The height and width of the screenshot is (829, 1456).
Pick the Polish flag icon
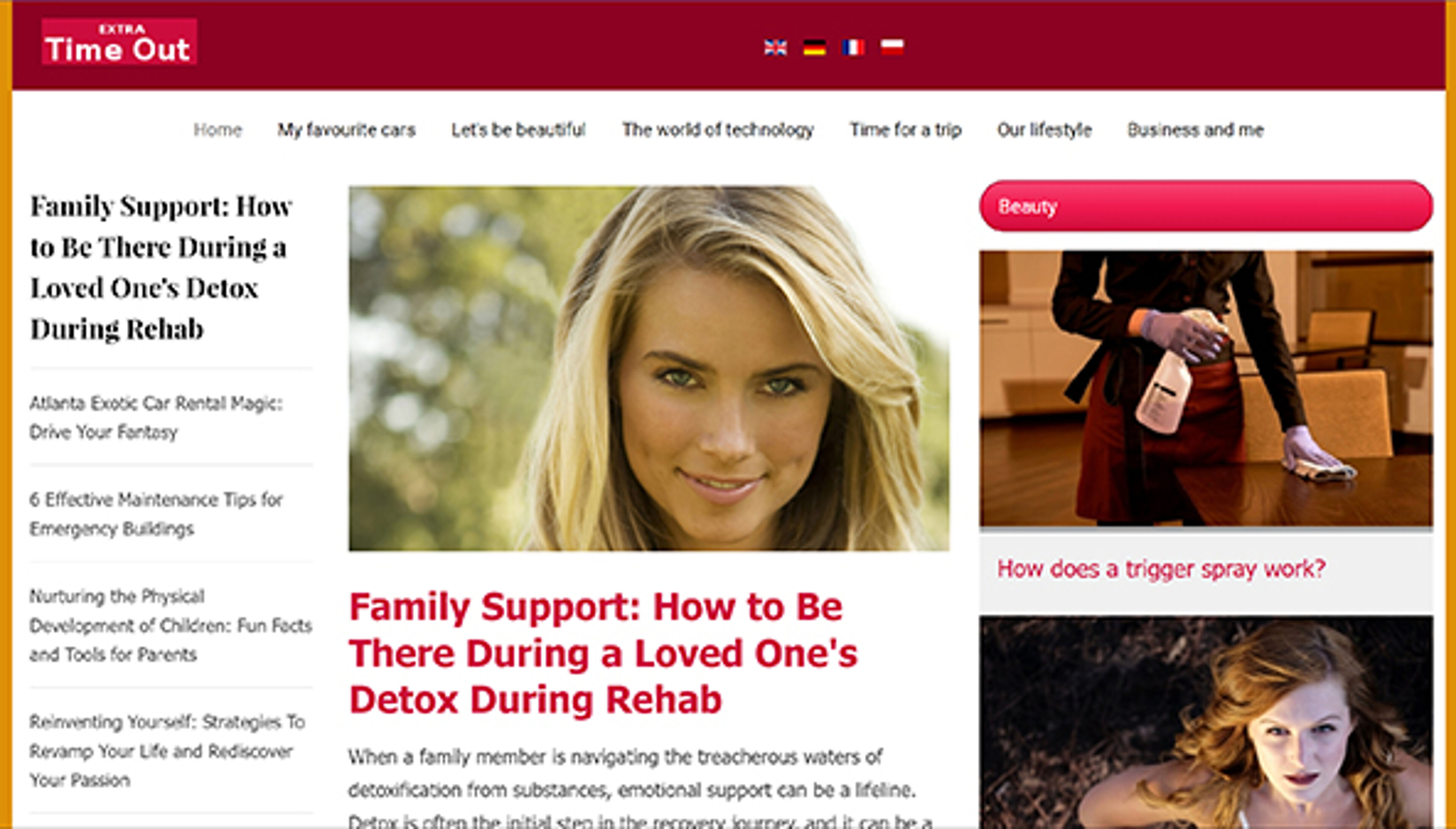pos(892,47)
